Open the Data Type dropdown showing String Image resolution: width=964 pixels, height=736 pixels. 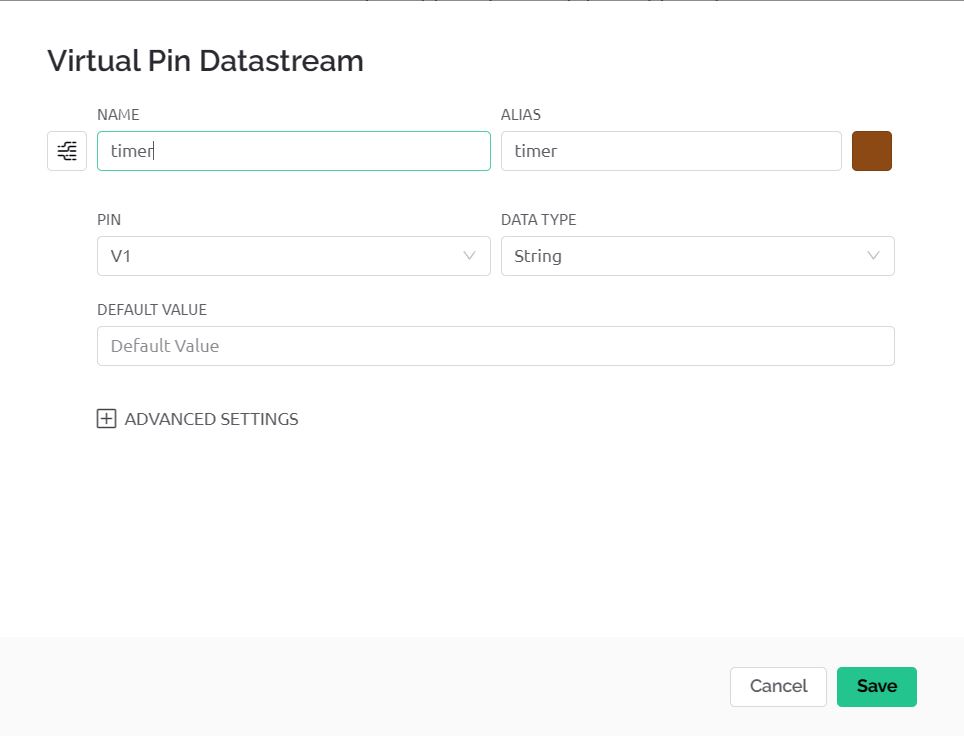click(x=696, y=256)
